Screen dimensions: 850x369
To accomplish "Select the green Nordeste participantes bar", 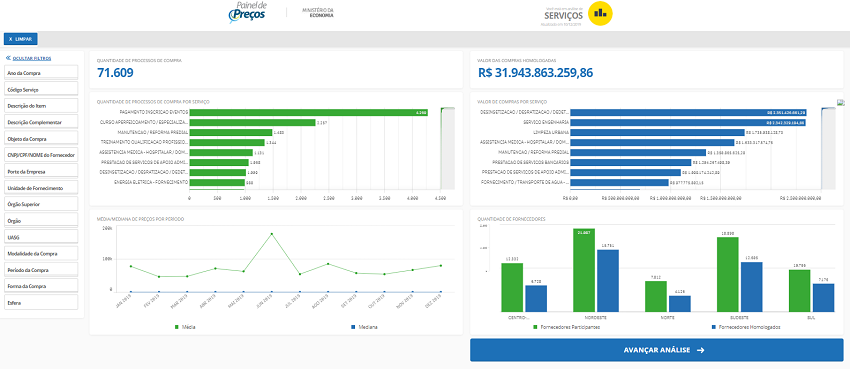I will tap(584, 270).
